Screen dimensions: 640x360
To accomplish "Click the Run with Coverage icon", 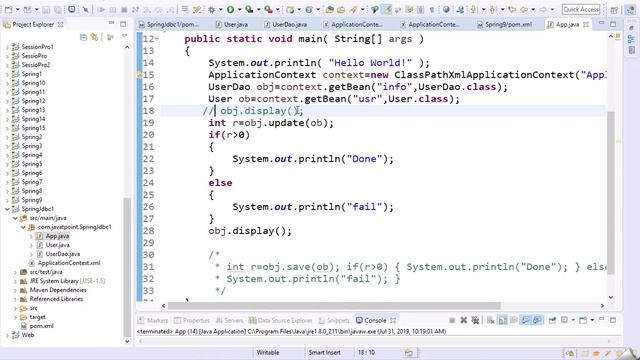I will pyautogui.click(x=249, y=9).
